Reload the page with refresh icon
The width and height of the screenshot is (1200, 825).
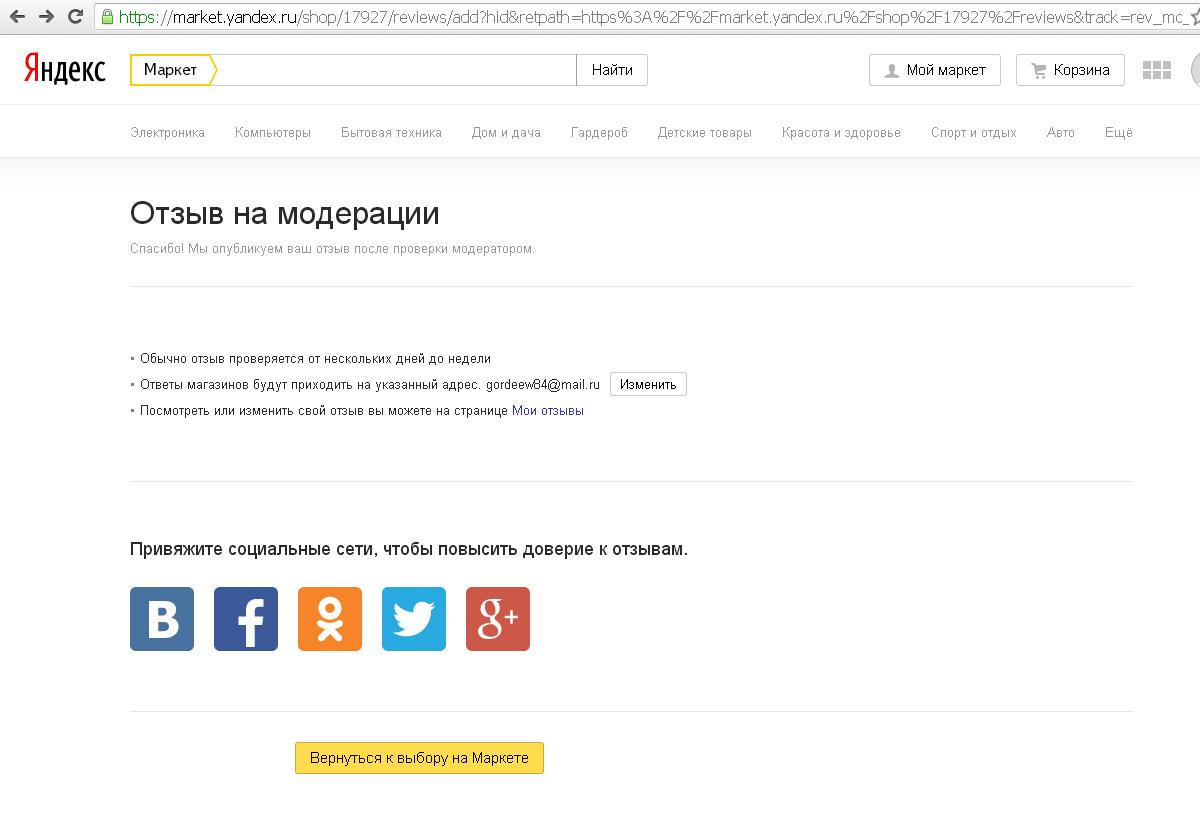pos(76,16)
